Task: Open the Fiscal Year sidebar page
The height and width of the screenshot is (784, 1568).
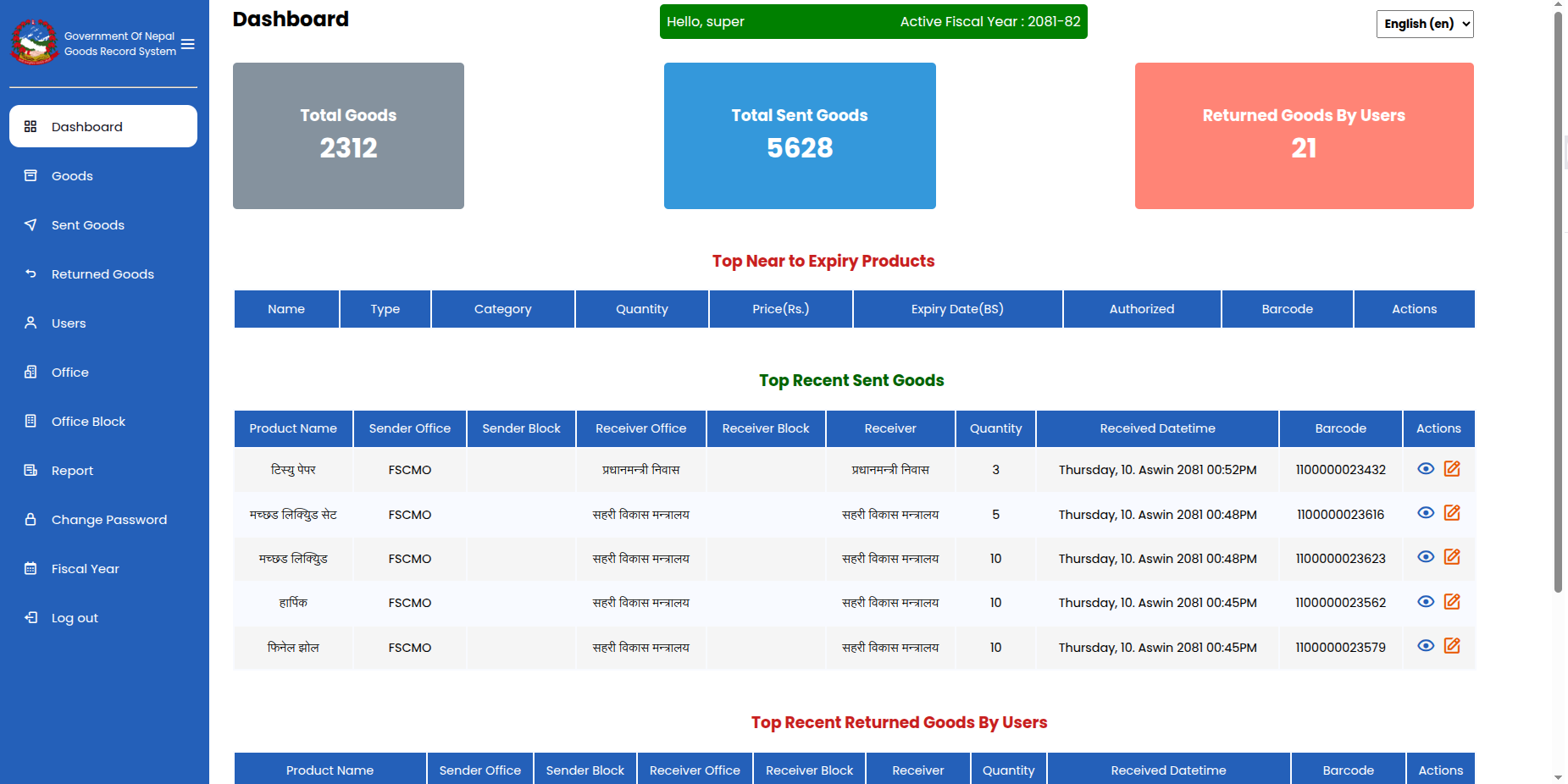Action: 85,569
